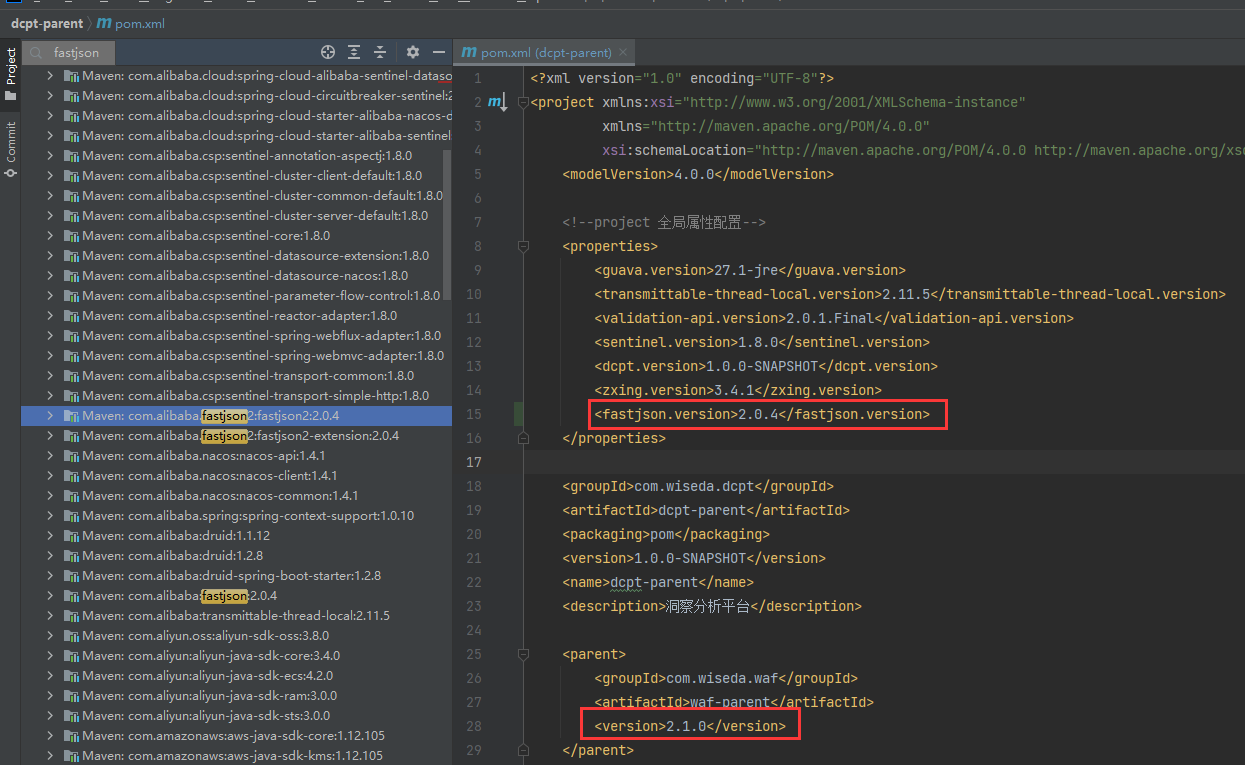The image size is (1245, 765).
Task: Select the sentinel-transport-simple-http:1.8.0 row
Action: 236,396
